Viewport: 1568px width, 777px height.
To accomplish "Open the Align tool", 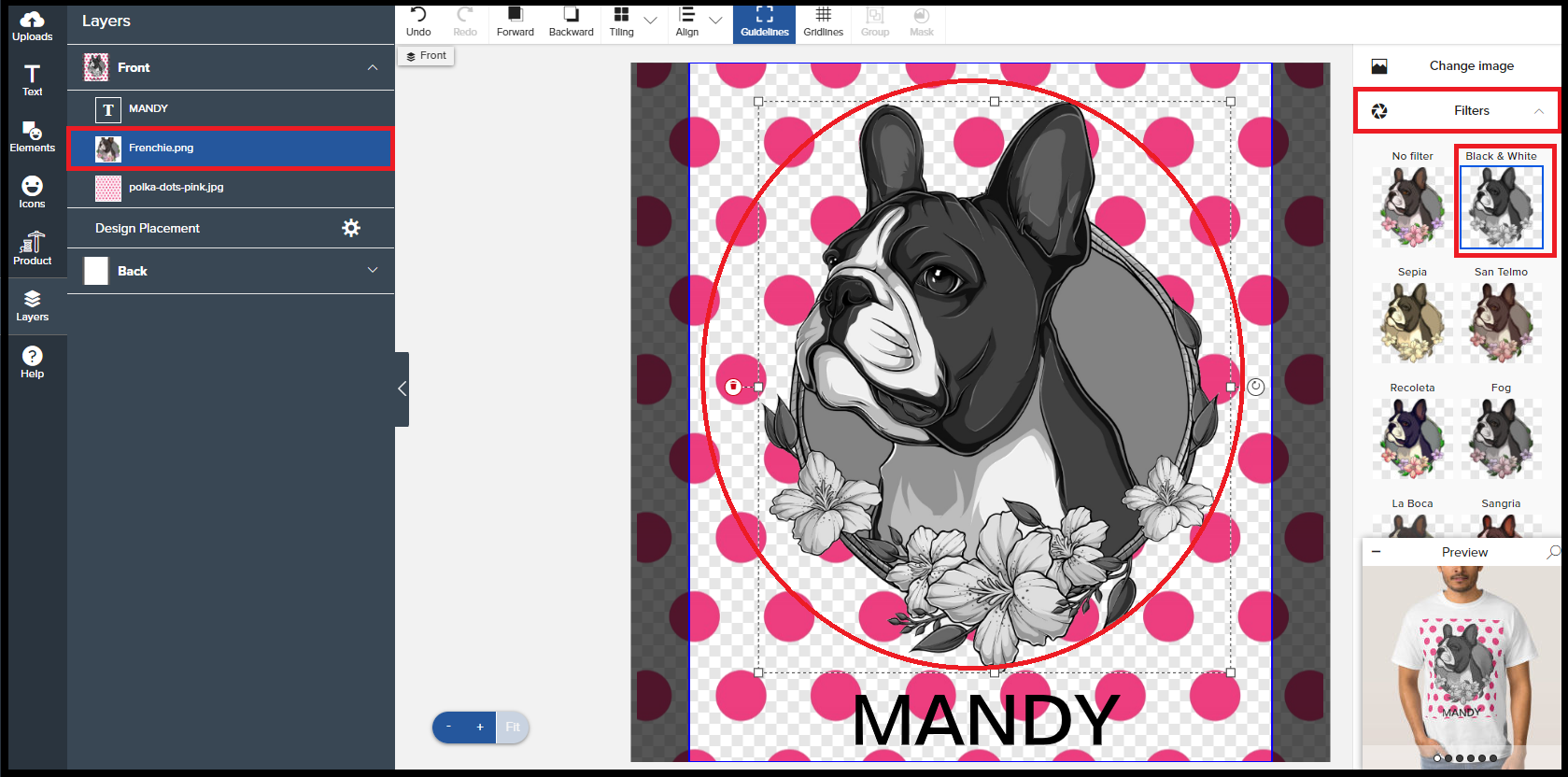I will (x=687, y=21).
